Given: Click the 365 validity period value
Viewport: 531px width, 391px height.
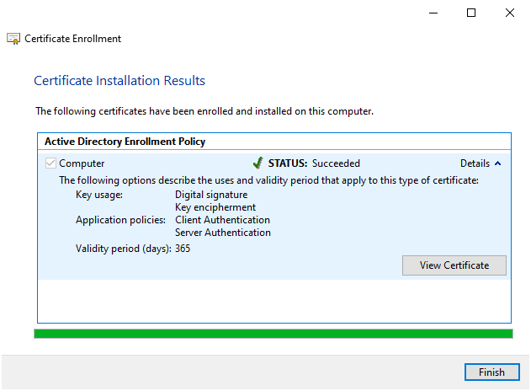Looking at the screenshot, I should click(183, 248).
